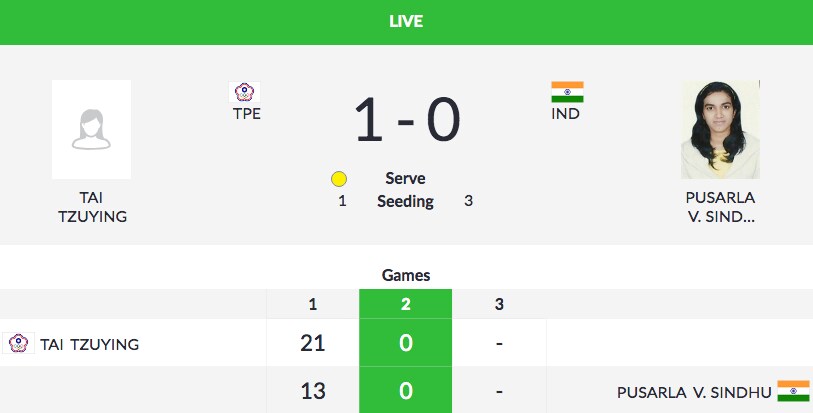This screenshot has width=813, height=413.
Task: Click Tai Tzuying's placeholder avatar
Action: pos(91,130)
